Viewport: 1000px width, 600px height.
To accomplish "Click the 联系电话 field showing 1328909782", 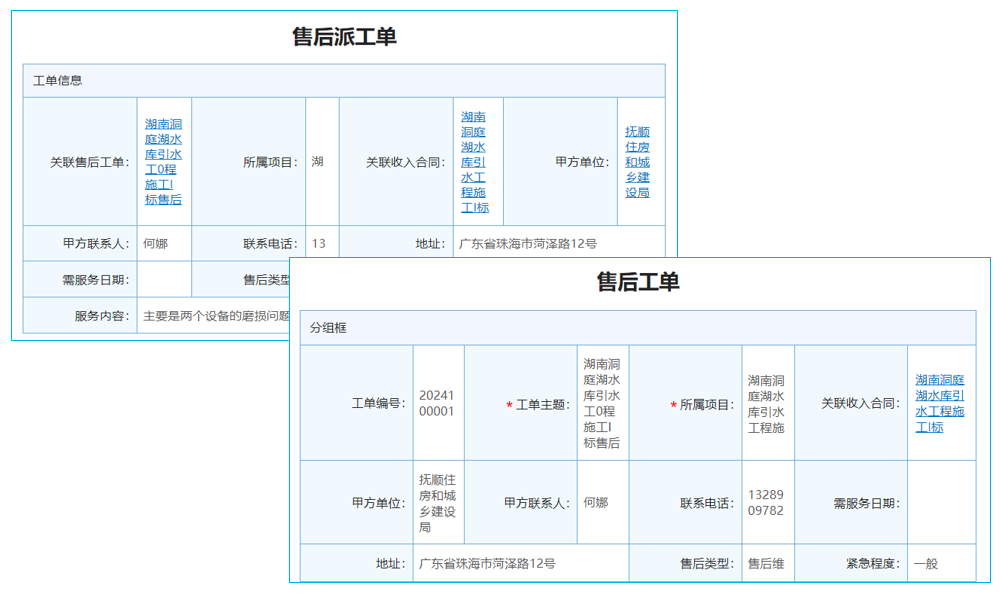I will [767, 502].
